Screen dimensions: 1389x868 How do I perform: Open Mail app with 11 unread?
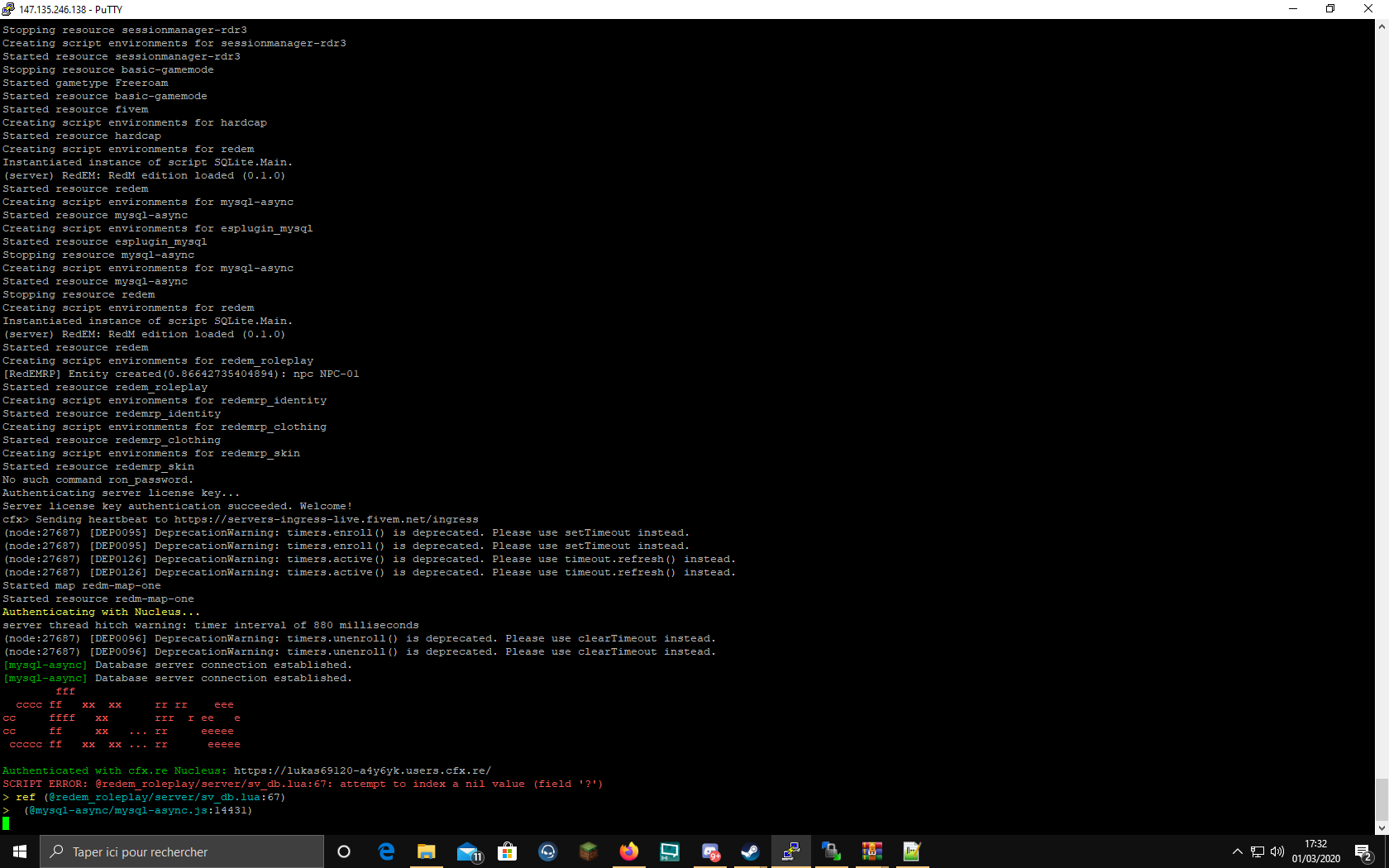(468, 851)
